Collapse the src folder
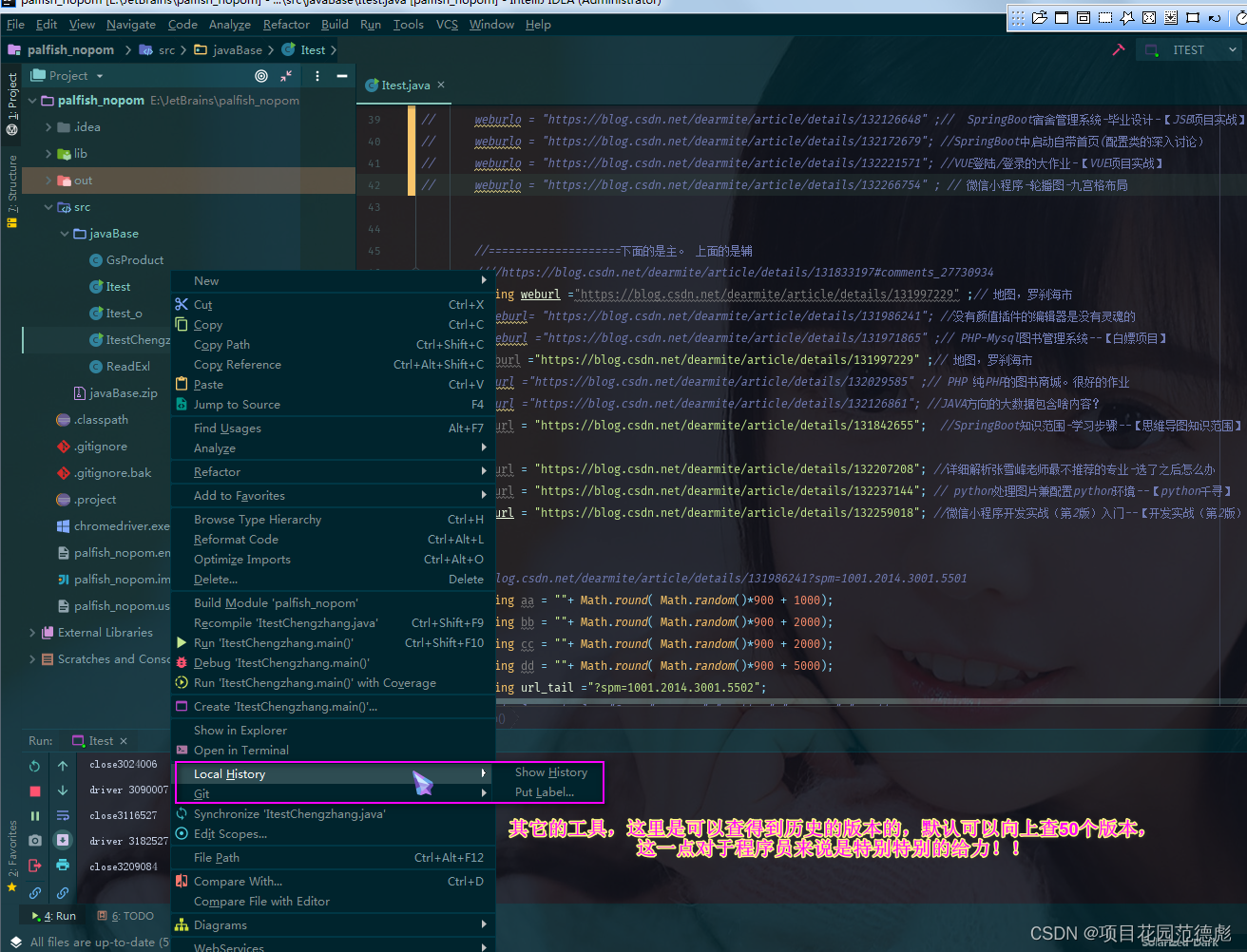Image resolution: width=1247 pixels, height=952 pixels. pos(48,207)
